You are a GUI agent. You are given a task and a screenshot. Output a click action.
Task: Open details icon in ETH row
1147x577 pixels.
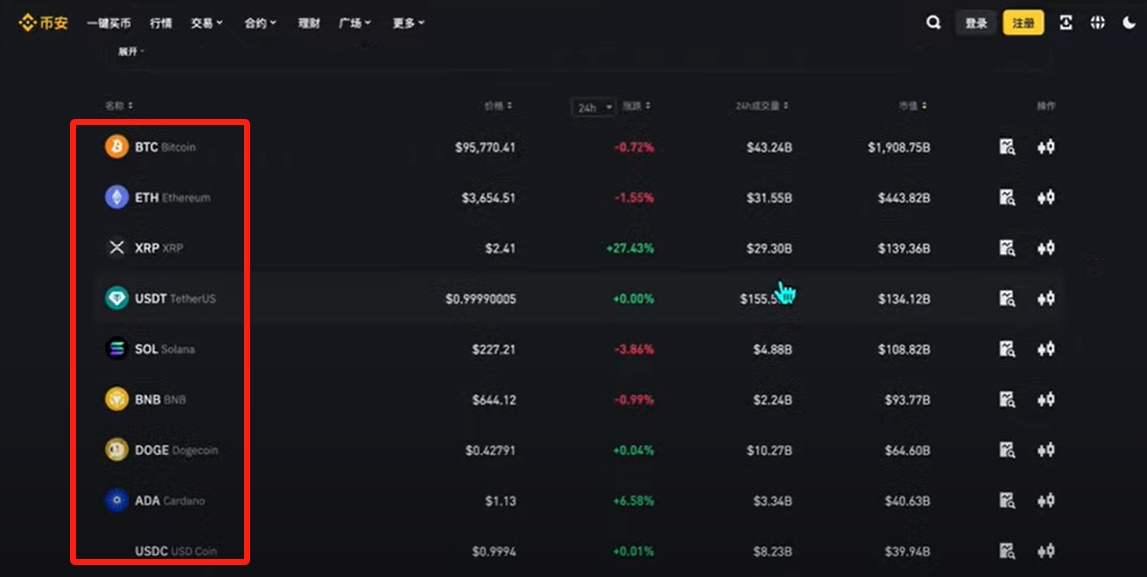(x=1007, y=197)
